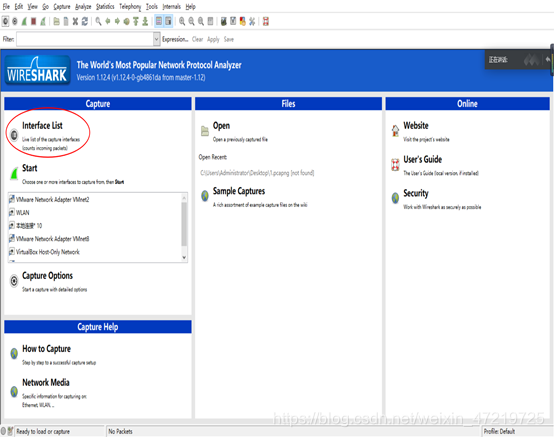This screenshot has height=437, width=554.
Task: Open preferences tools icon
Action: (x=252, y=22)
